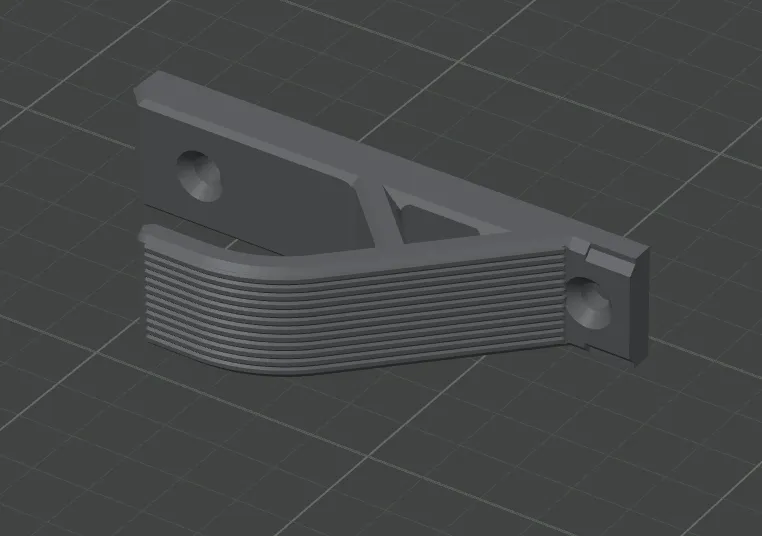762x536 pixels.
Task: Pick the countersunk hole on the flat plate
Action: (x=198, y=176)
